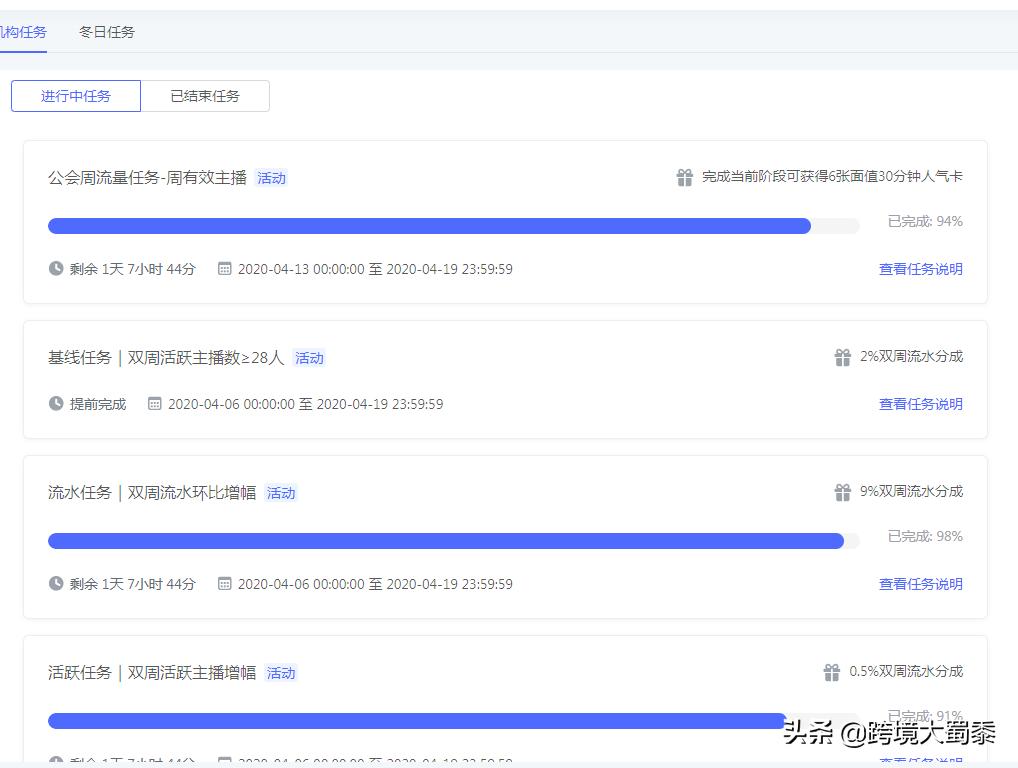The width and height of the screenshot is (1018, 768).
Task: Click the 活动 badge on 流水任务 card
Action: pos(281,493)
